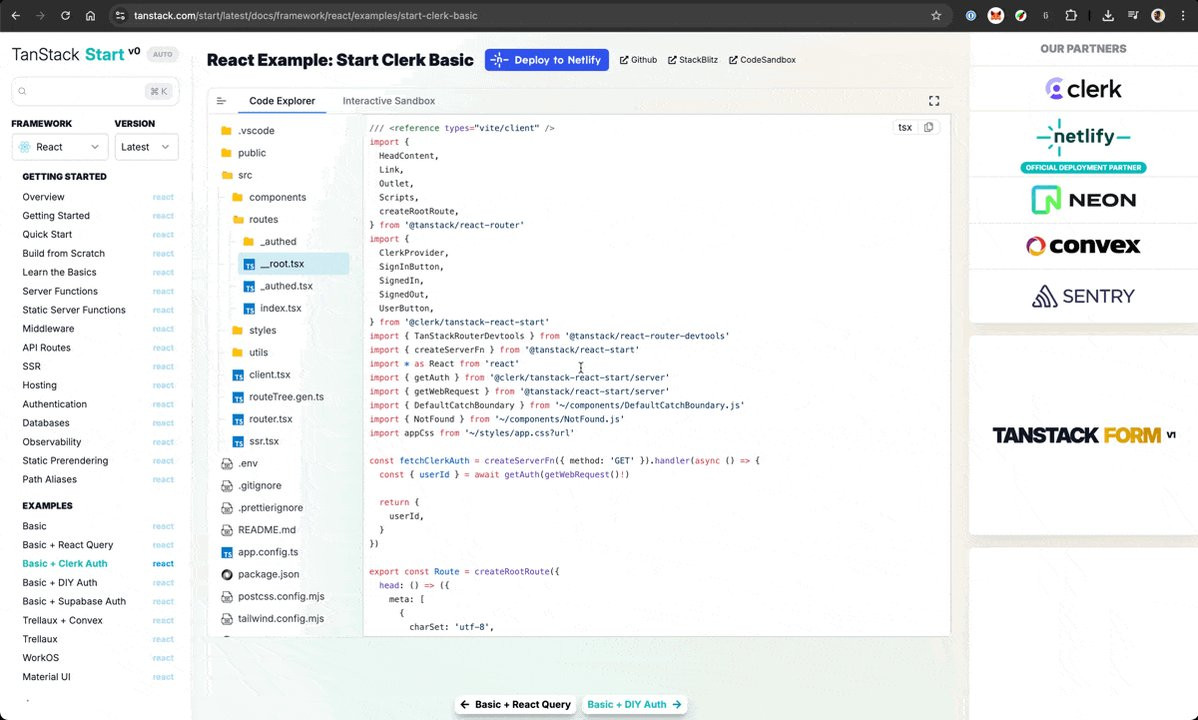Copy code with clipboard icon
Screen dimensions: 1198x720
point(928,128)
